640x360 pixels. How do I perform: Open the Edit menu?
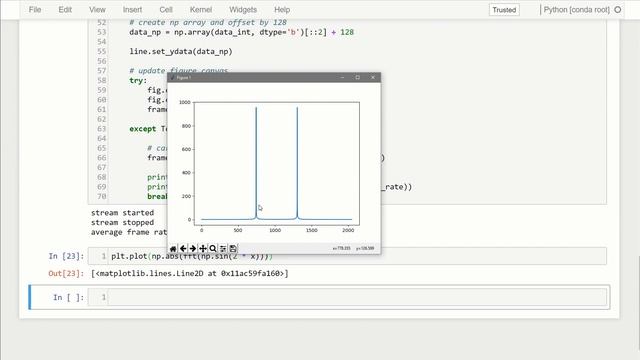[65, 9]
